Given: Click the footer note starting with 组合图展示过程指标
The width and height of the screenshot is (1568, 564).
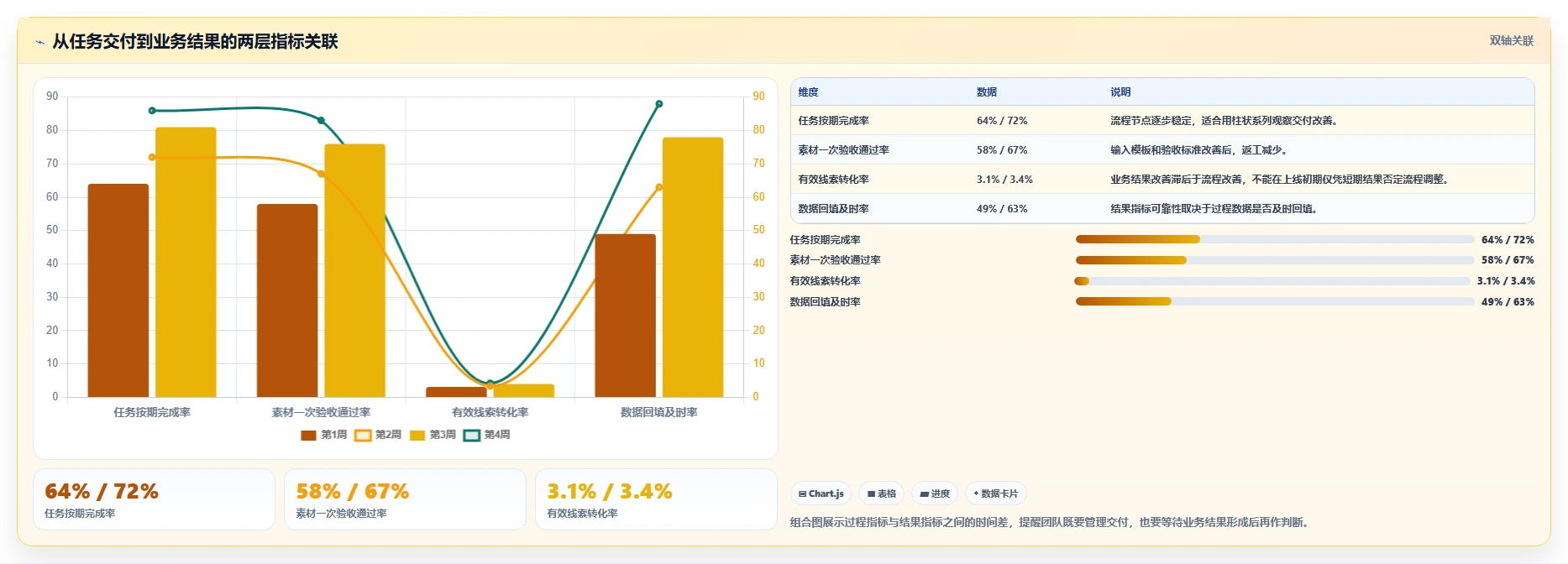Looking at the screenshot, I should pos(1051,522).
